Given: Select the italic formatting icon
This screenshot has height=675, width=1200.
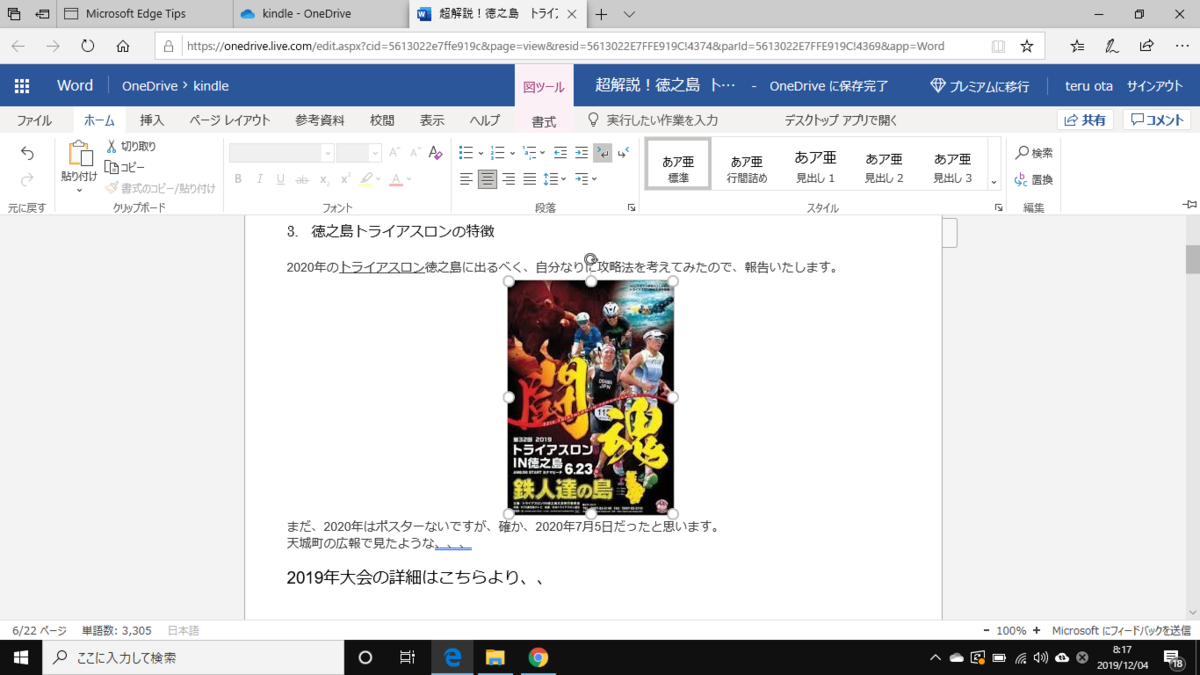Looking at the screenshot, I should 259,179.
